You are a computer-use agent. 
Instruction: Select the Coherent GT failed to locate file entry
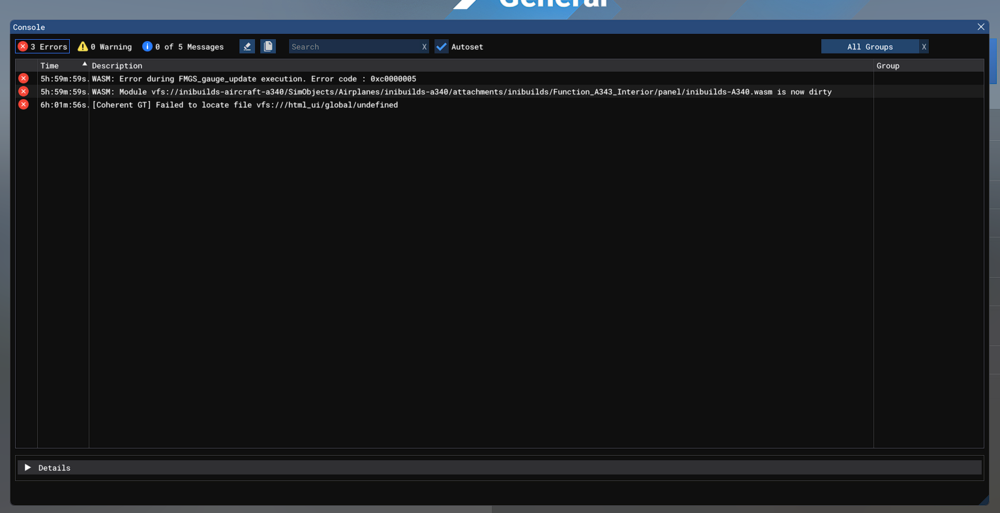[245, 105]
